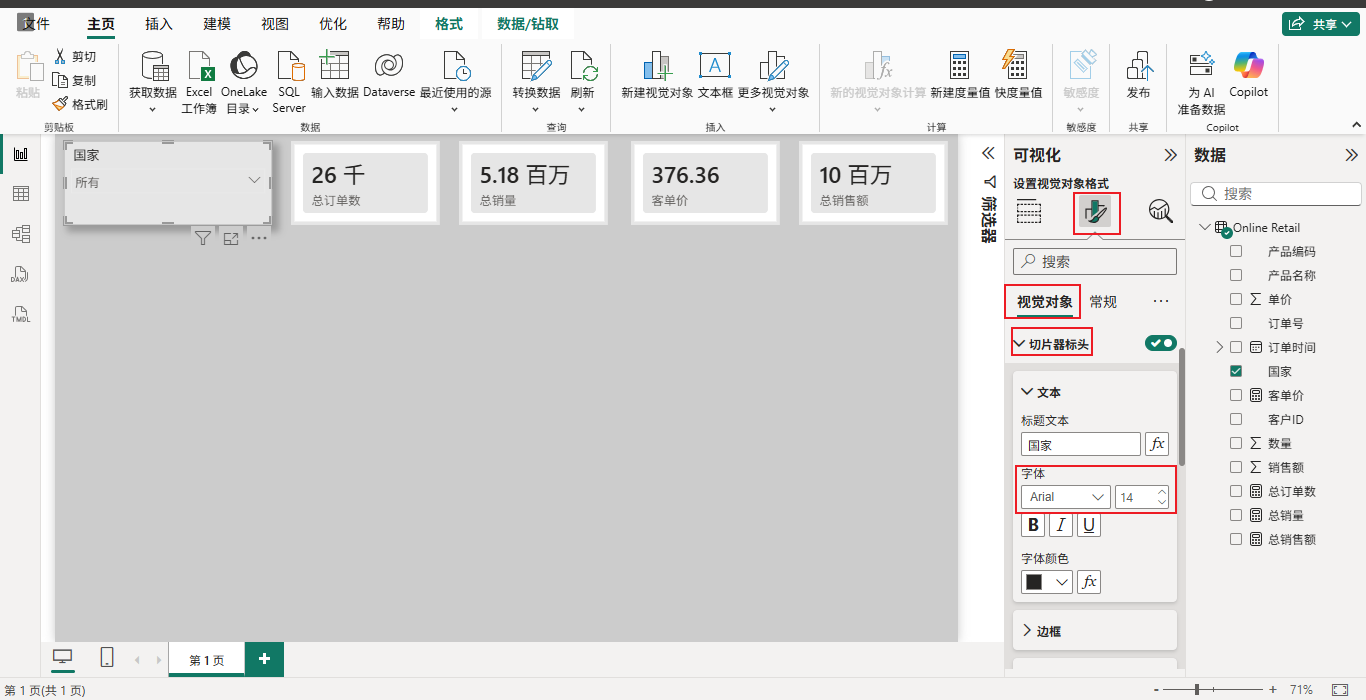Uncheck the 国家 field checkbox
Viewport: 1366px width, 700px height.
click(x=1236, y=371)
